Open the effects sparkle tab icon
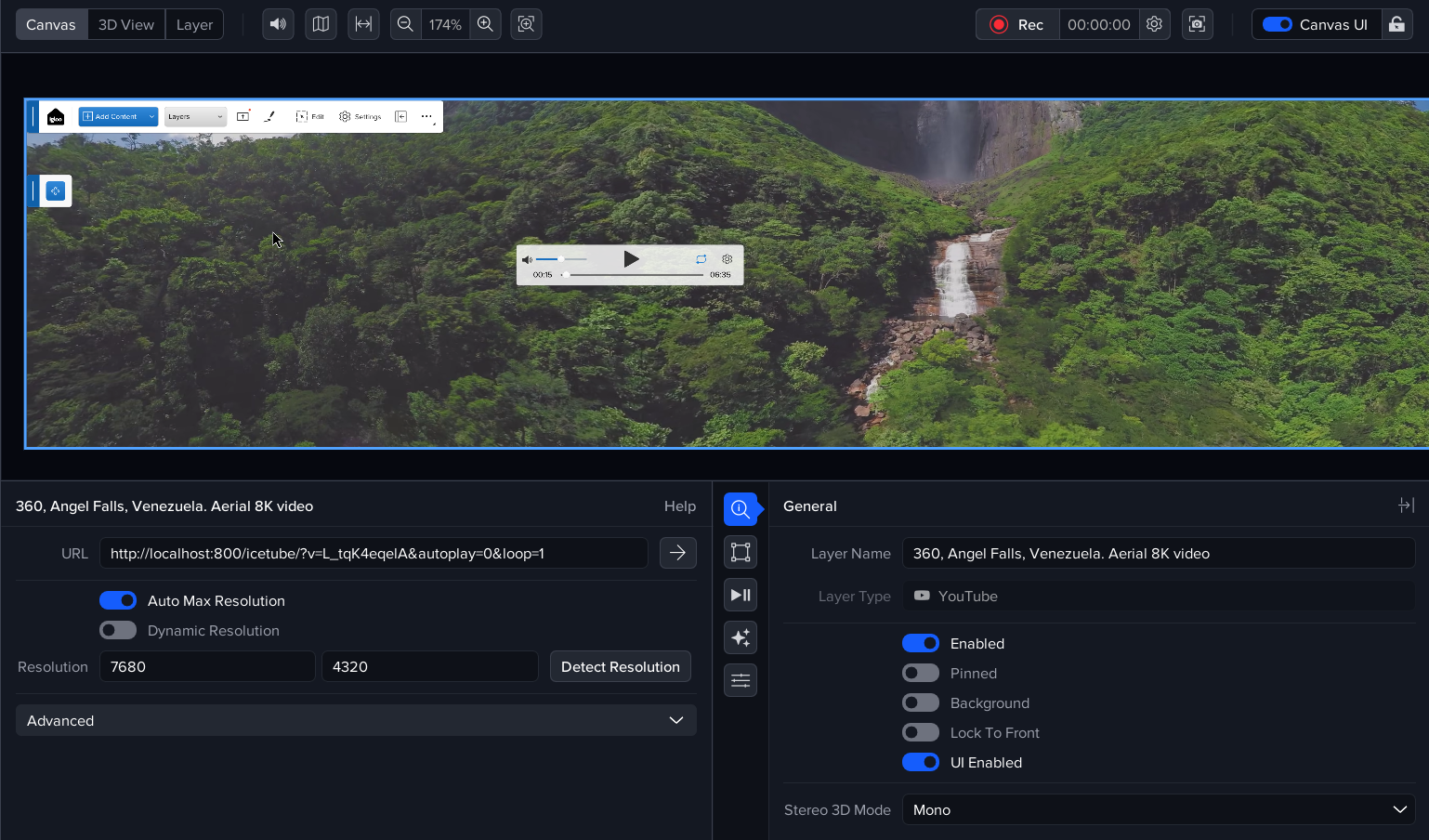1429x840 pixels. click(741, 637)
